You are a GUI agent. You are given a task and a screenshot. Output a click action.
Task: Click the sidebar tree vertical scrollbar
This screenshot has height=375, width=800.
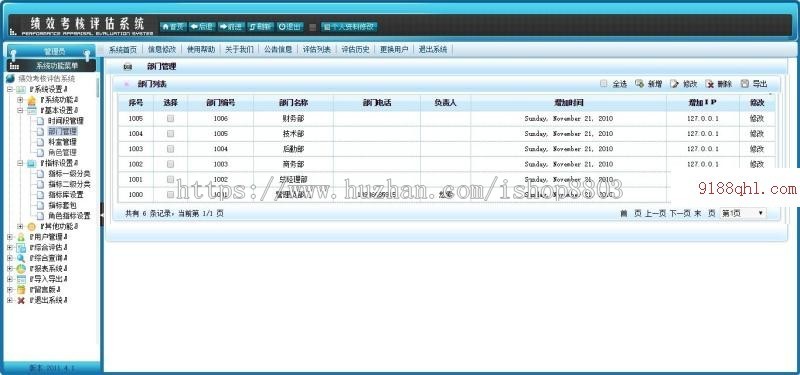pyautogui.click(x=98, y=88)
